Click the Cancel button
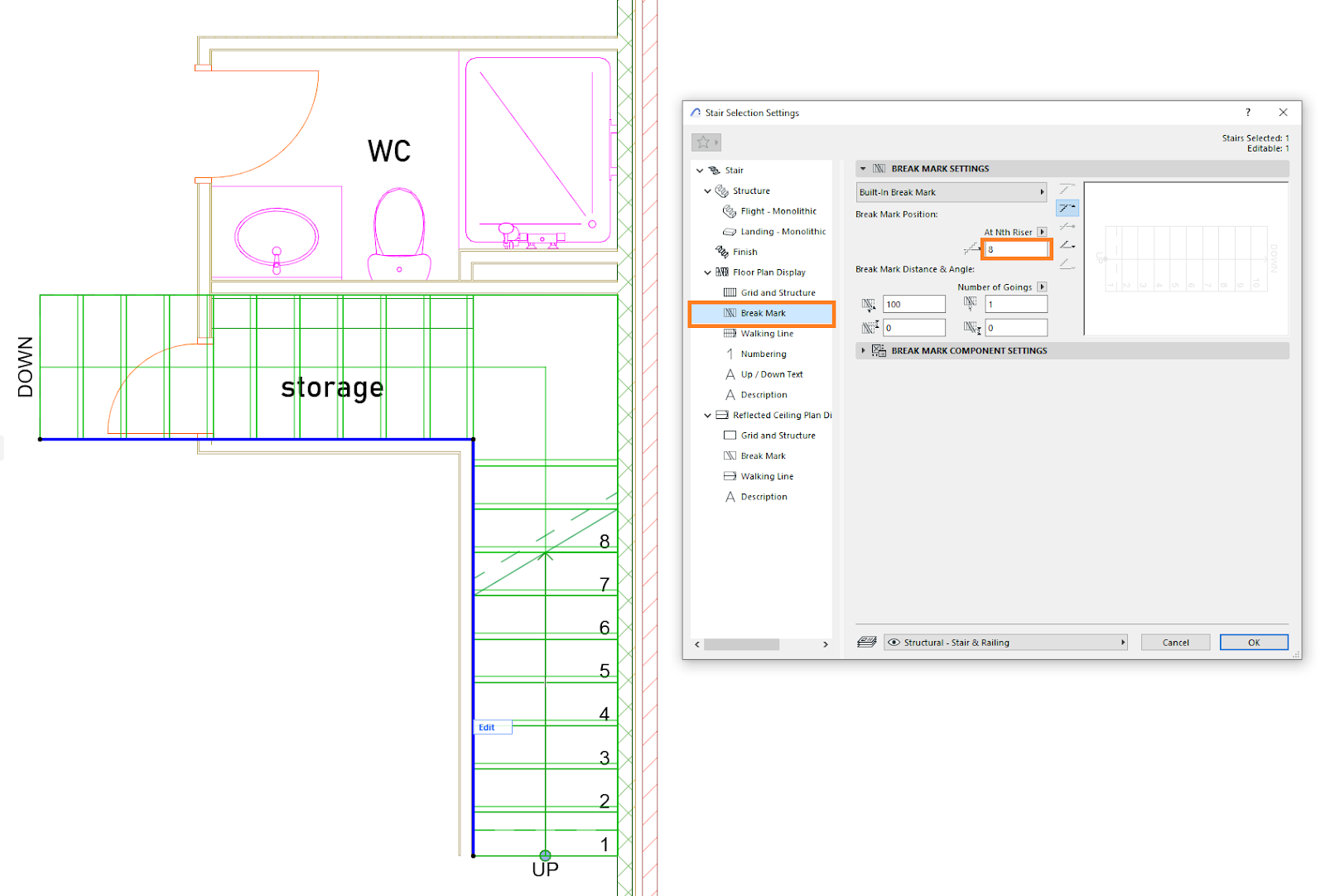1325x896 pixels. 1175,643
